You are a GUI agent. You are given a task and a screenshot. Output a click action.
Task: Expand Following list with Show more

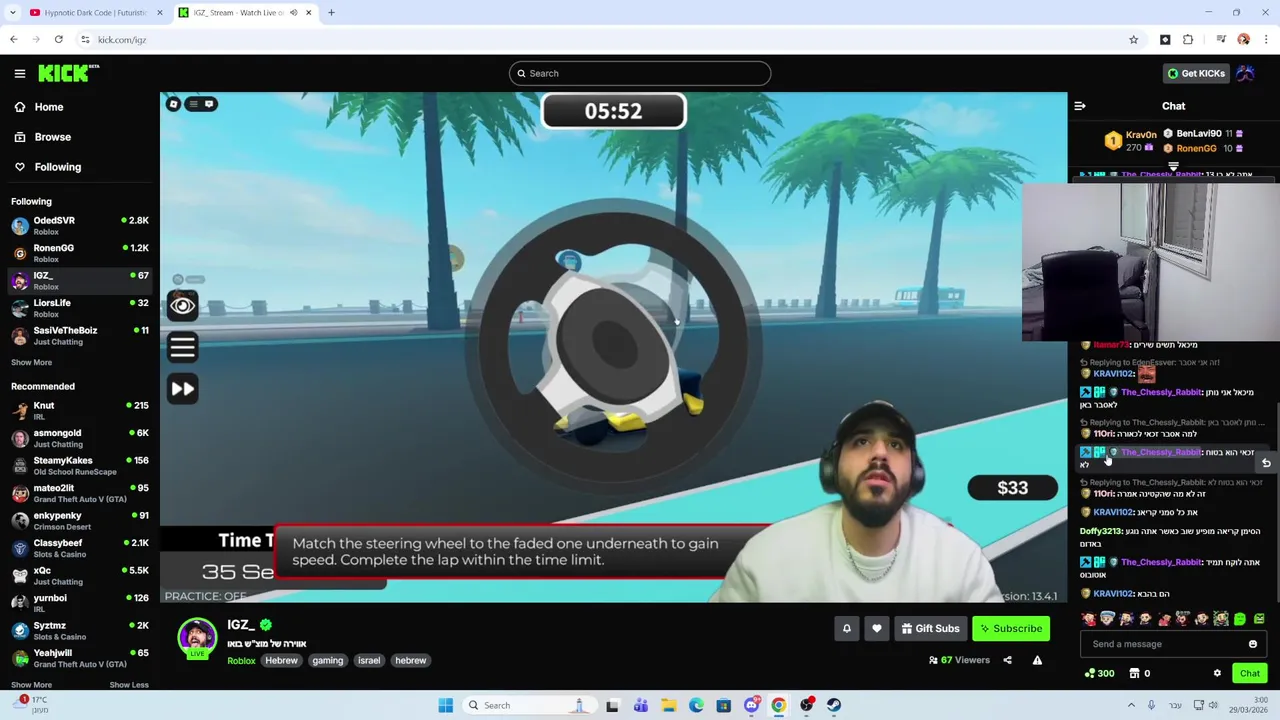pyautogui.click(x=31, y=362)
